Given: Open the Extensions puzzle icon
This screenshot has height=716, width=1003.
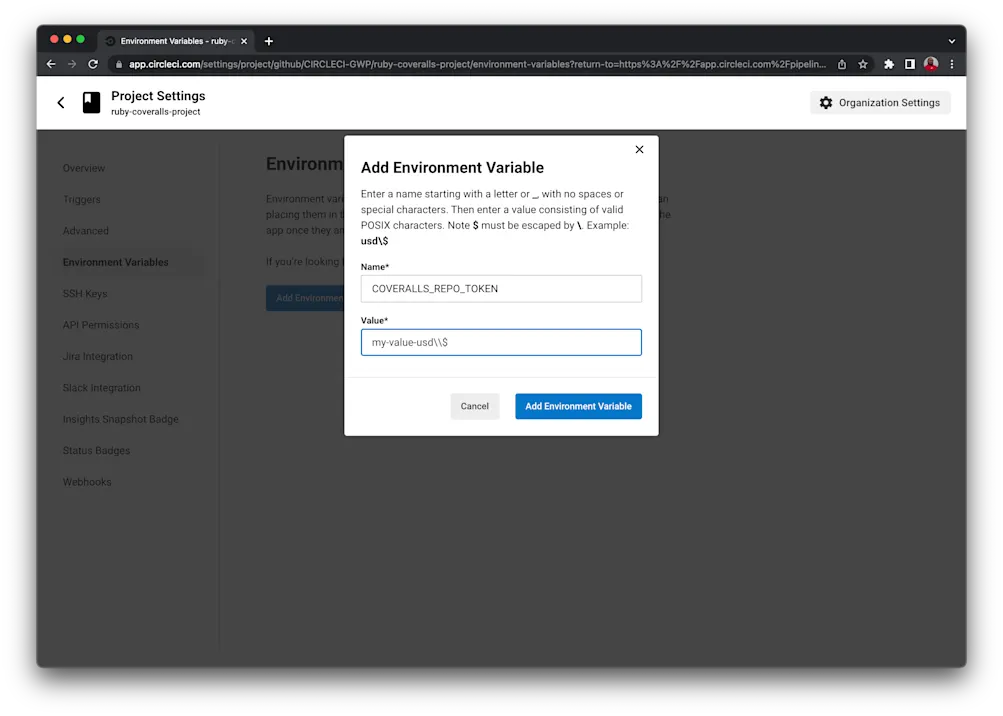Looking at the screenshot, I should pyautogui.click(x=888, y=63).
